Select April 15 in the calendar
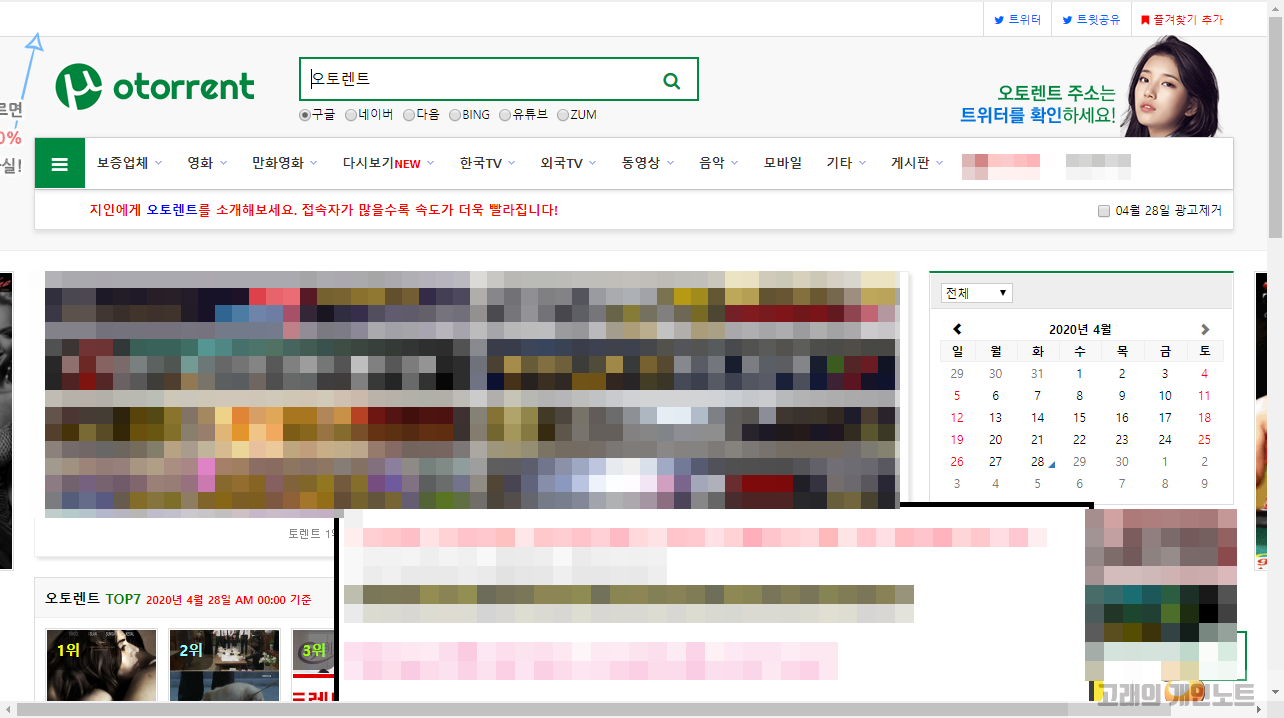 tap(1079, 417)
